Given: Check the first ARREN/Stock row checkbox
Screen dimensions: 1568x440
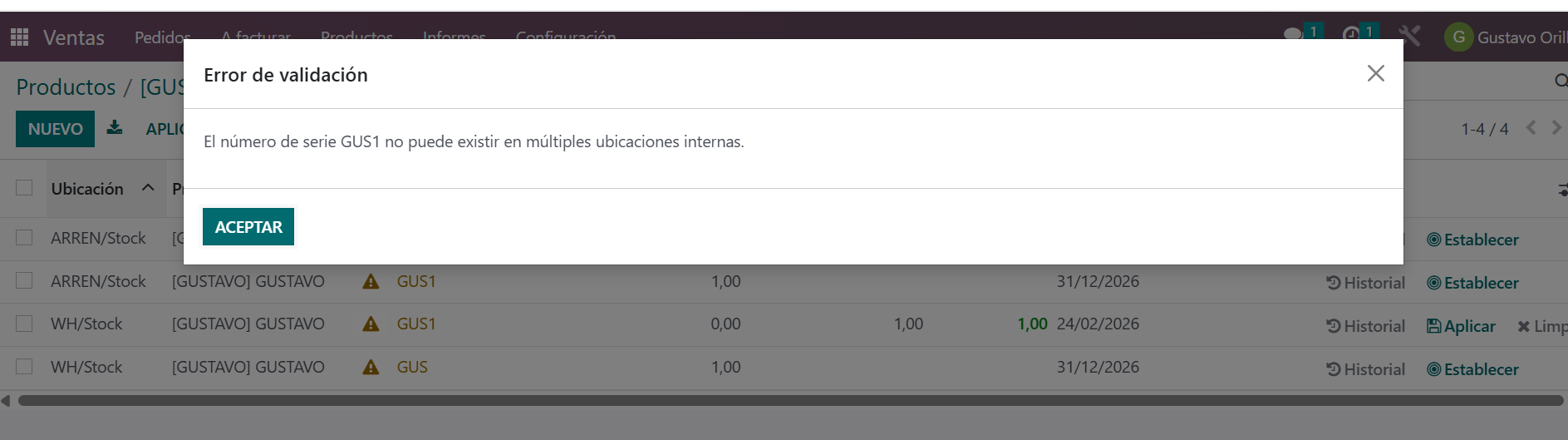Looking at the screenshot, I should (25, 238).
